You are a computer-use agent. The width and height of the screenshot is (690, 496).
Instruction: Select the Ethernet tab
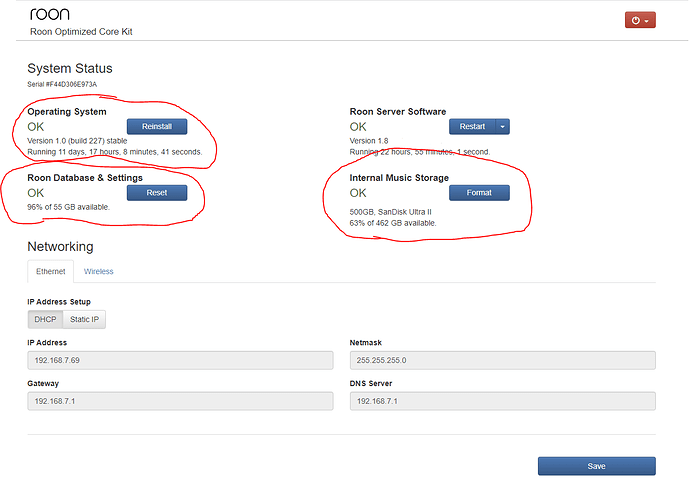pyautogui.click(x=51, y=272)
